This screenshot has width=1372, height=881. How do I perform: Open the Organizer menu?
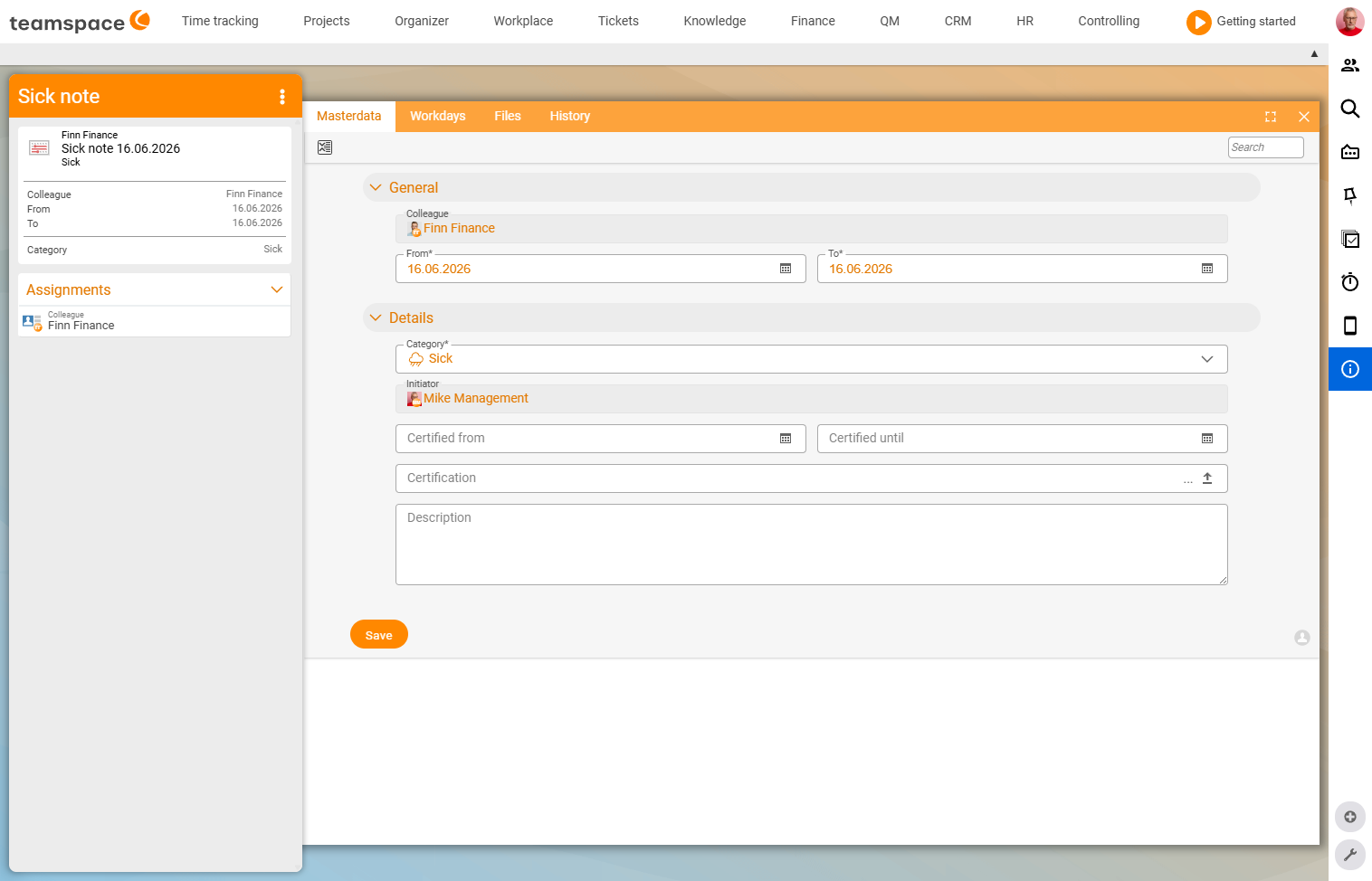(x=422, y=21)
